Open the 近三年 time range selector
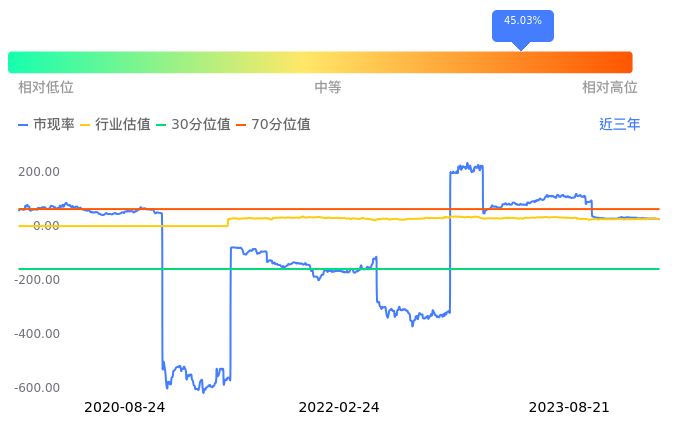686x442 pixels. 619,125
